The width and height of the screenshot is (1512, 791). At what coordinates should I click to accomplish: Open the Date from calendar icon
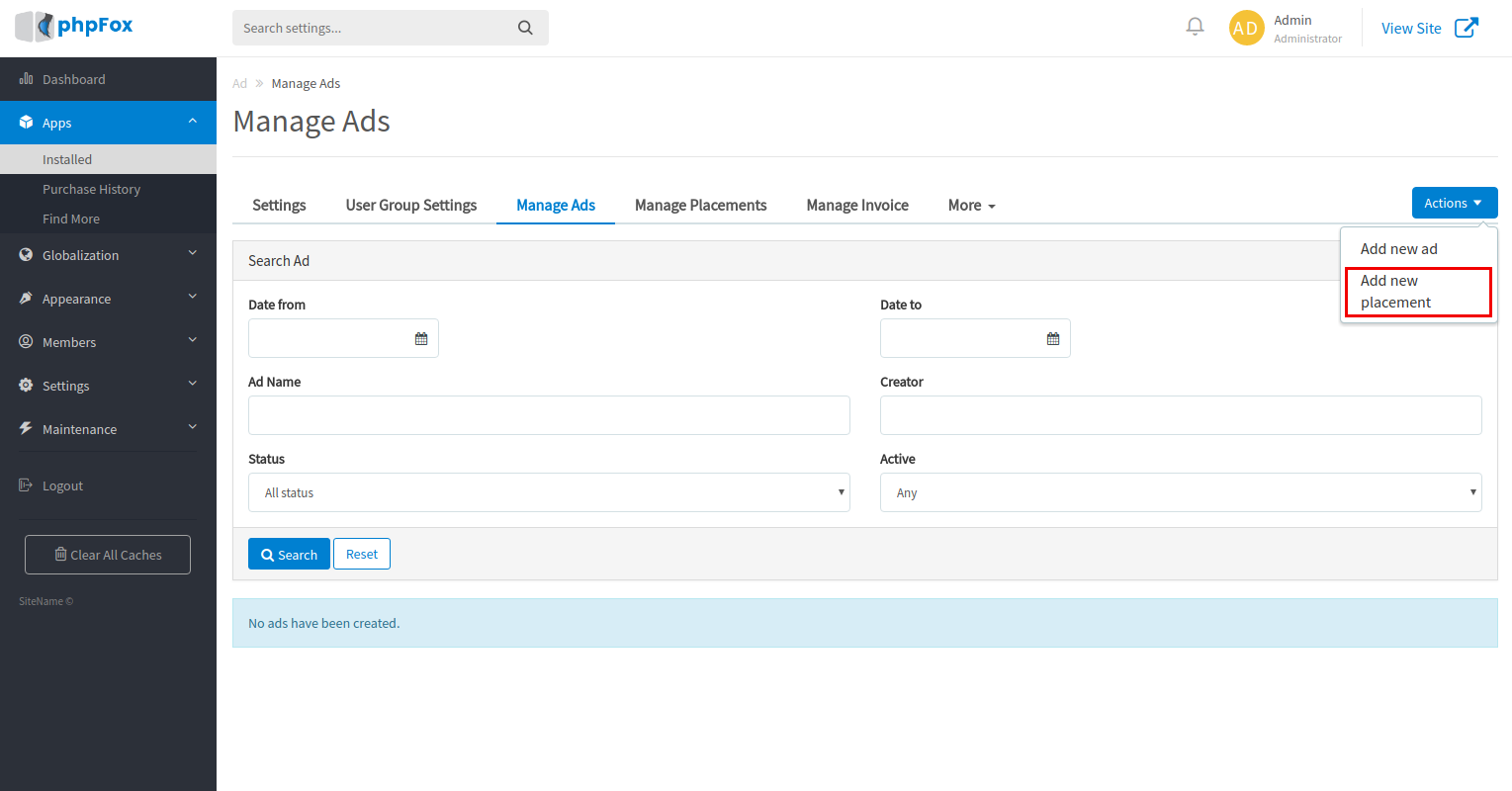pyautogui.click(x=421, y=339)
